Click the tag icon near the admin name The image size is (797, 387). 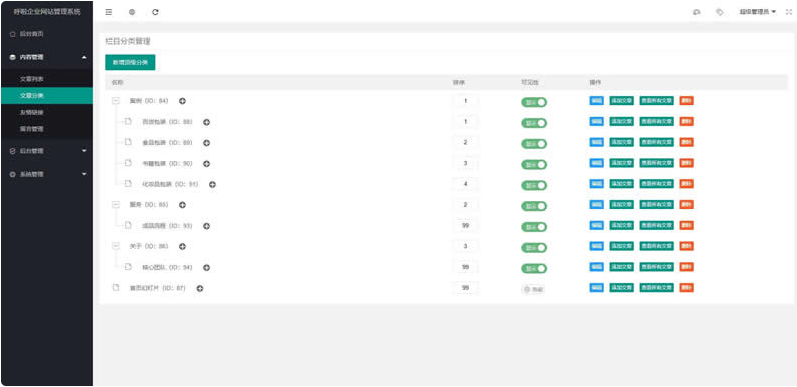pyautogui.click(x=720, y=12)
